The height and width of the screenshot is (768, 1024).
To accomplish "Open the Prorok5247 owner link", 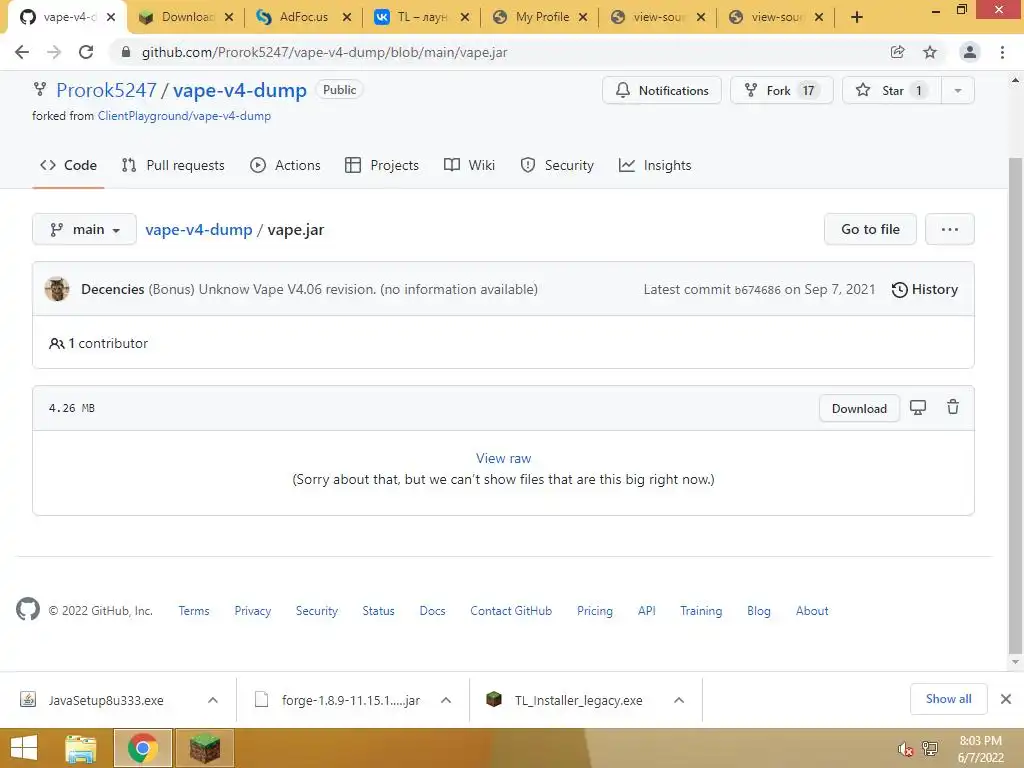I will (106, 90).
